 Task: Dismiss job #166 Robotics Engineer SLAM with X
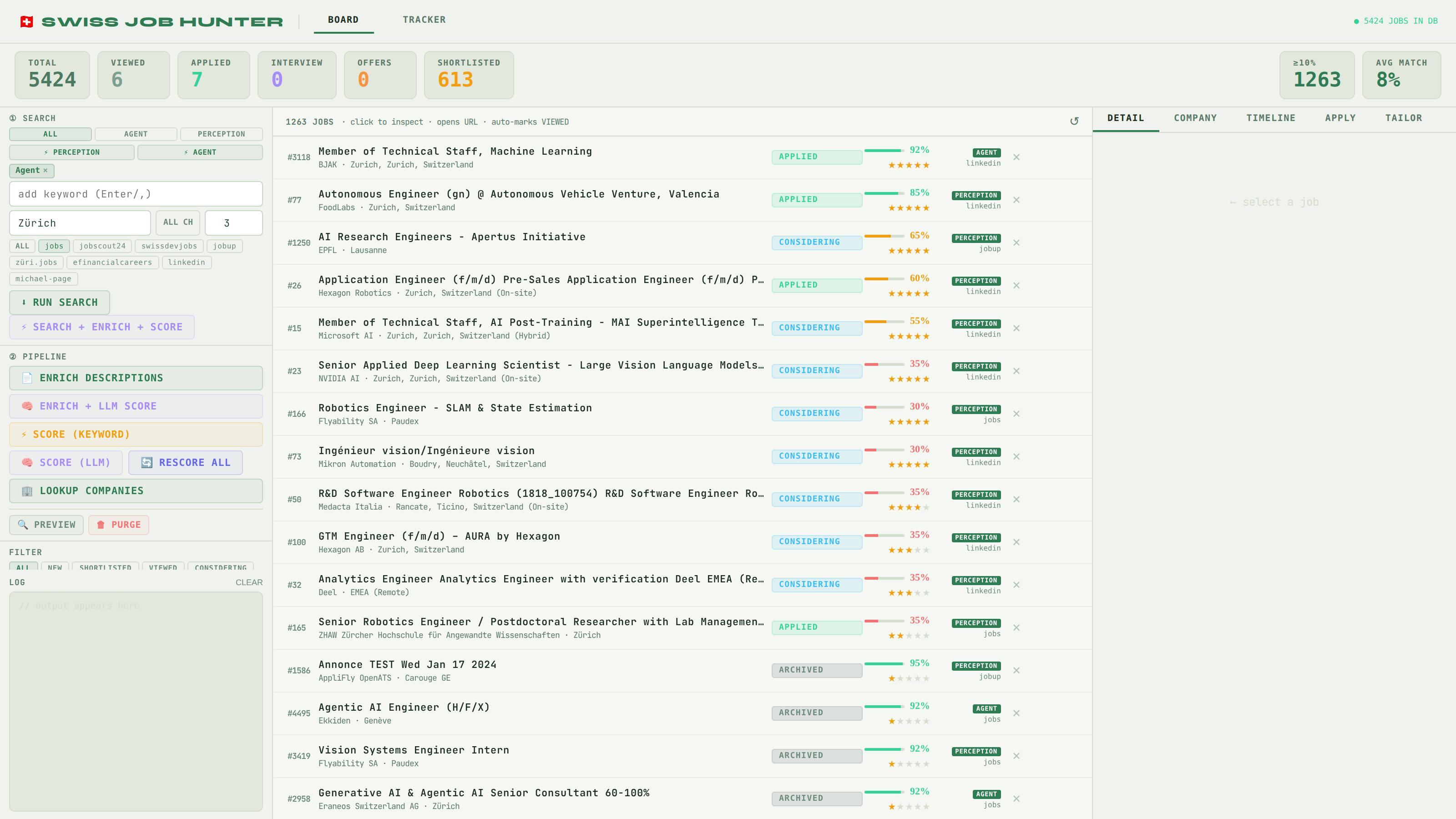point(1016,414)
